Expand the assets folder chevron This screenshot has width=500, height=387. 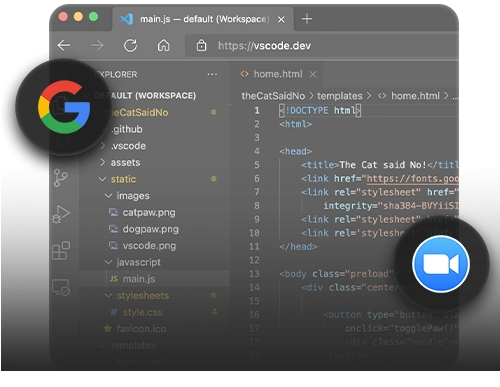[x=103, y=162]
